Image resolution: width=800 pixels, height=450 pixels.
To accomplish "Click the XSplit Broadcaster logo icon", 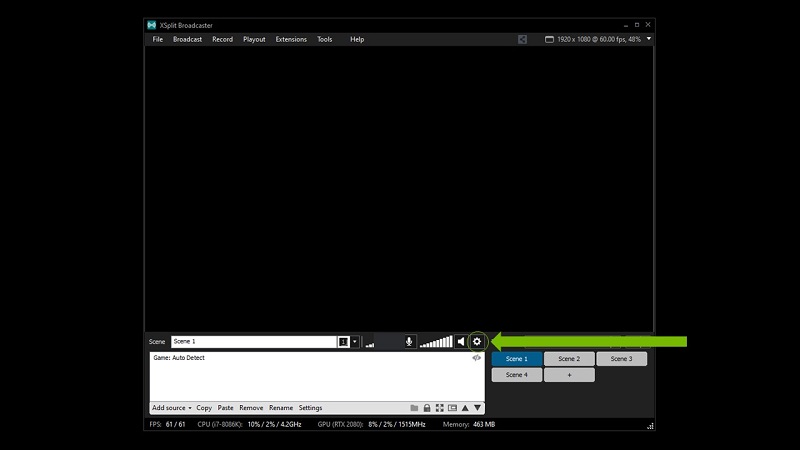I will [x=152, y=25].
